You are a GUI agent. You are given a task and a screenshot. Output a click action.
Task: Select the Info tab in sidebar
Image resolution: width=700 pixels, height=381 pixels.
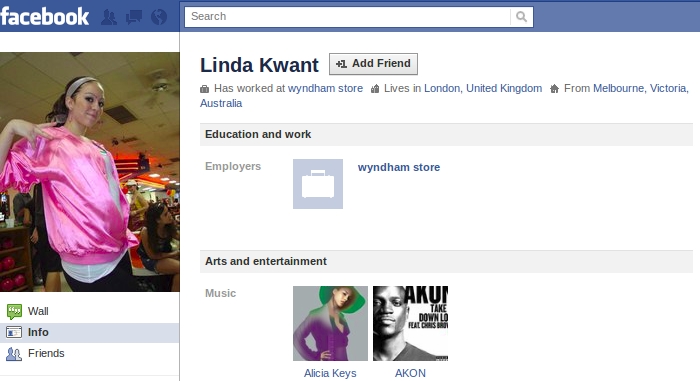(x=89, y=332)
